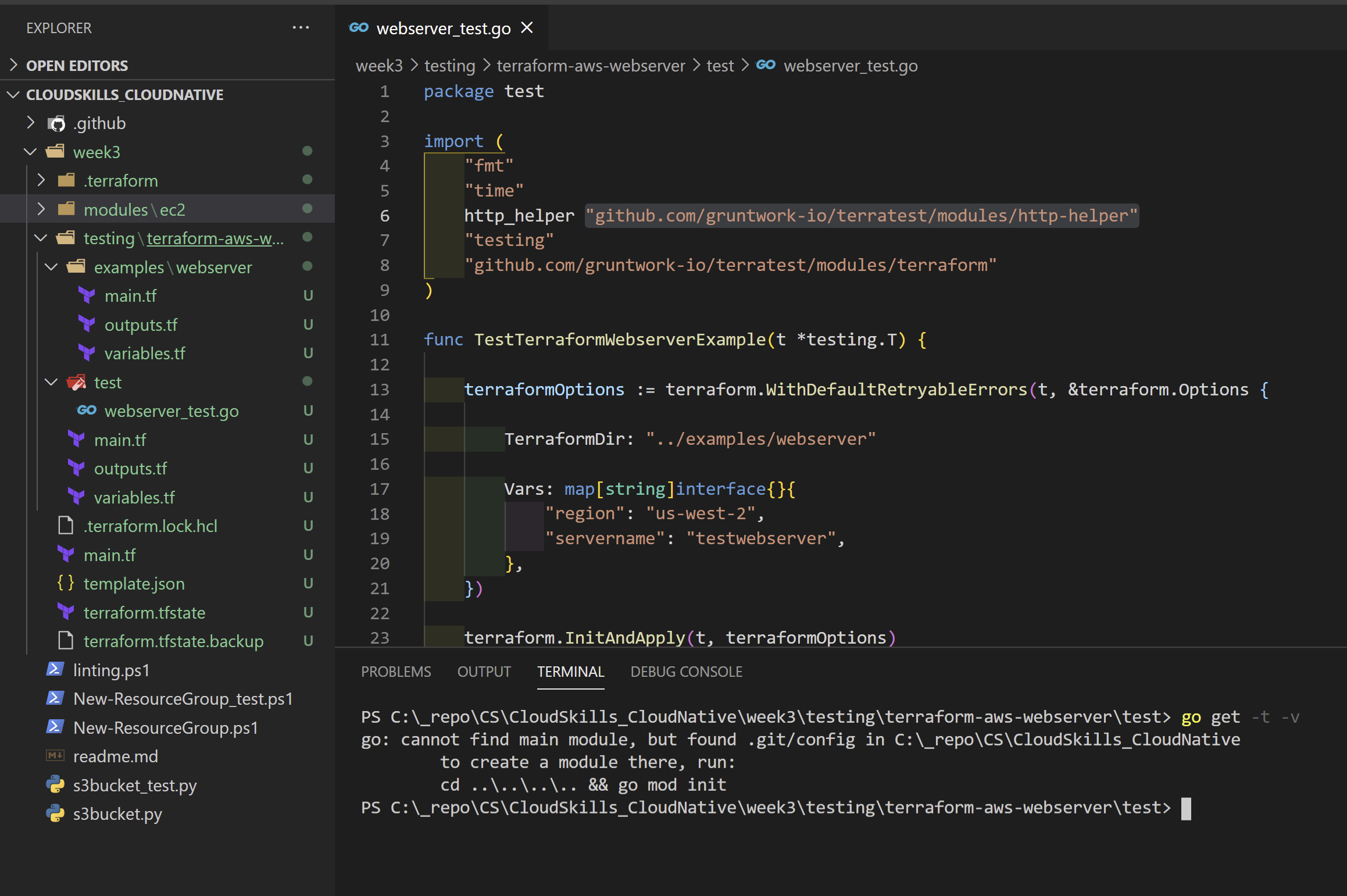Expand the modules\ec2 folder chevron

click(41, 209)
